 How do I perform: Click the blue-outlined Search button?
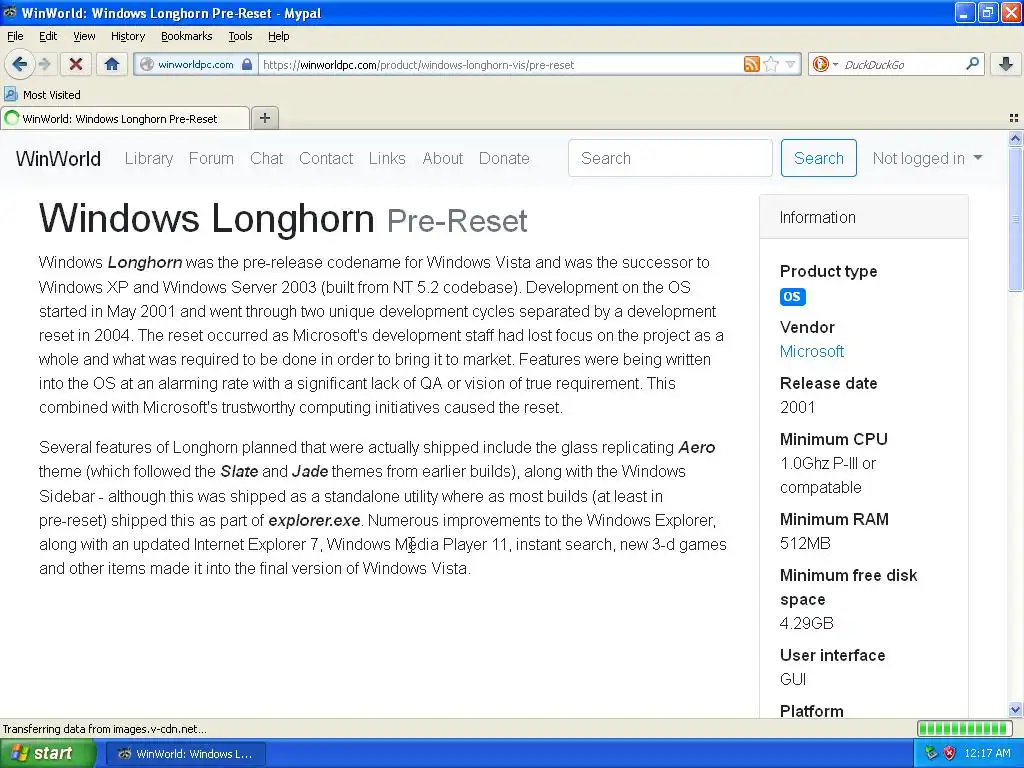click(818, 158)
